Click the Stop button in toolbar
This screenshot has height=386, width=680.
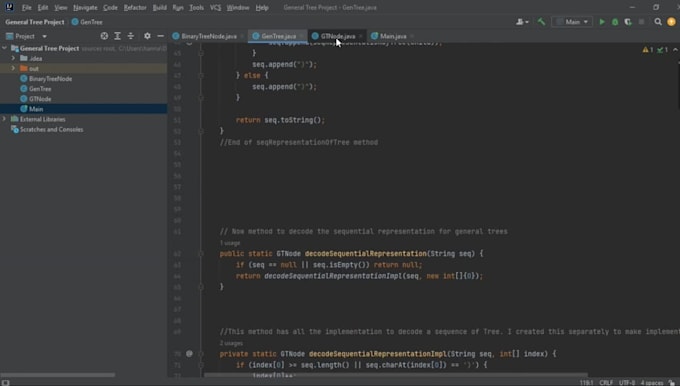641,22
